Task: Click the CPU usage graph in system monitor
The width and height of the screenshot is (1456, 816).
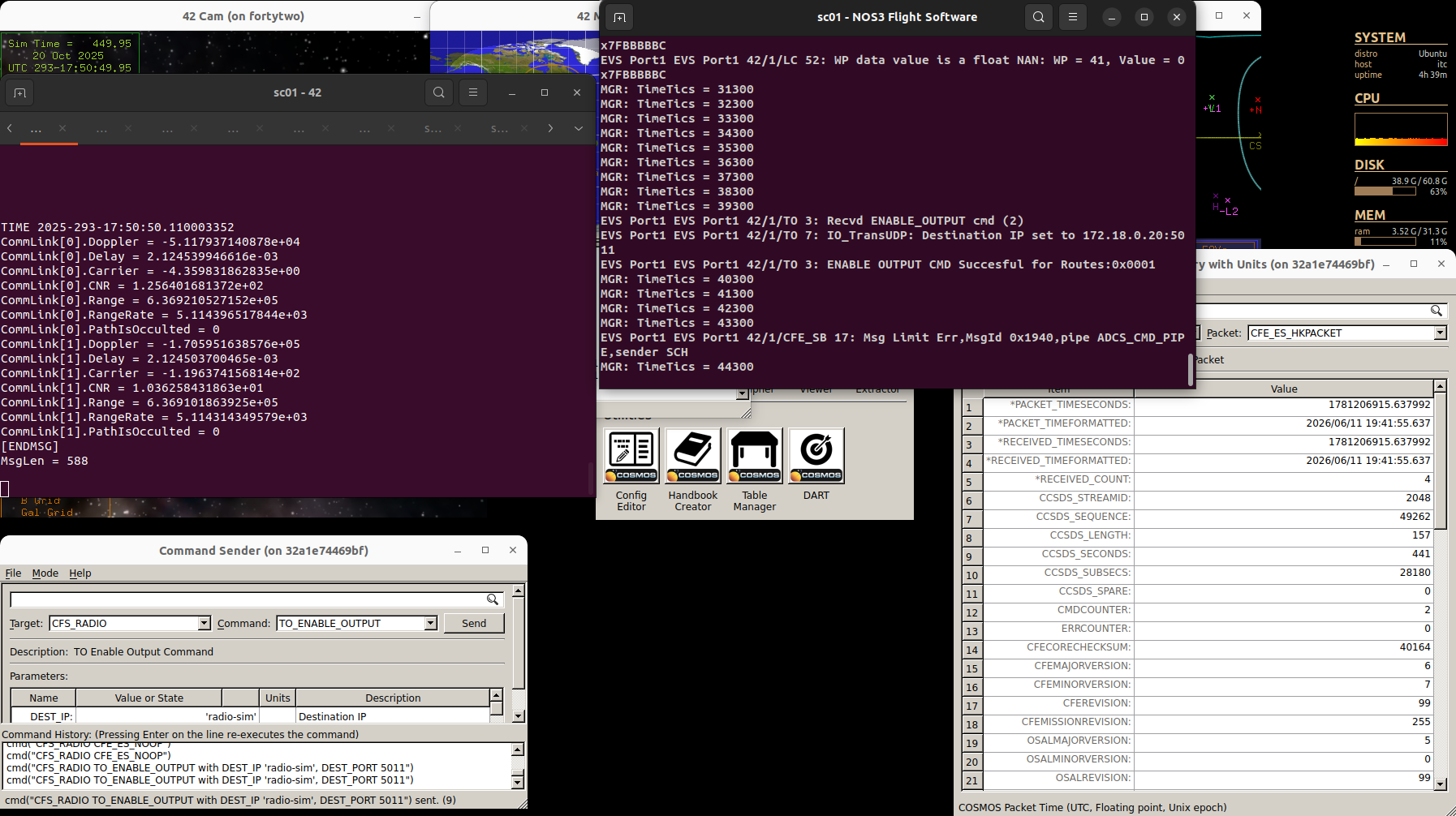Action: coord(1401,129)
